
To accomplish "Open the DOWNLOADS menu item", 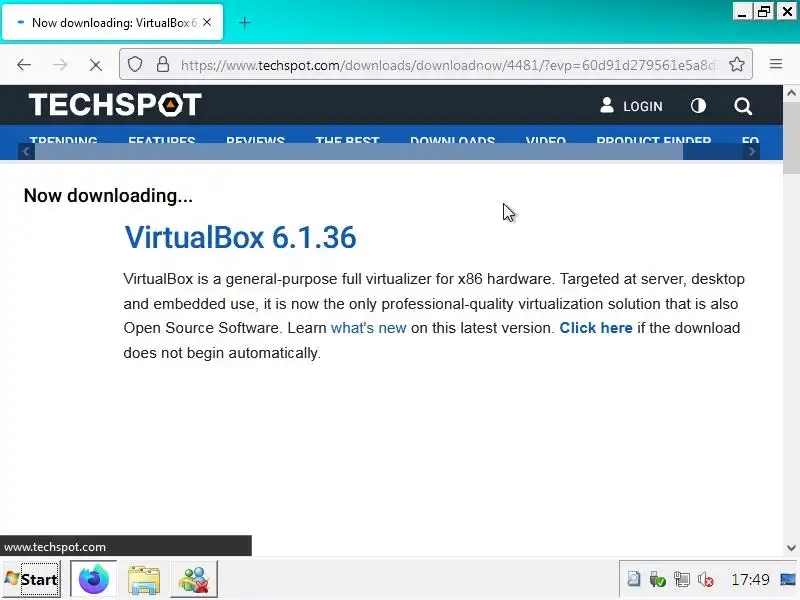I will pos(453,139).
